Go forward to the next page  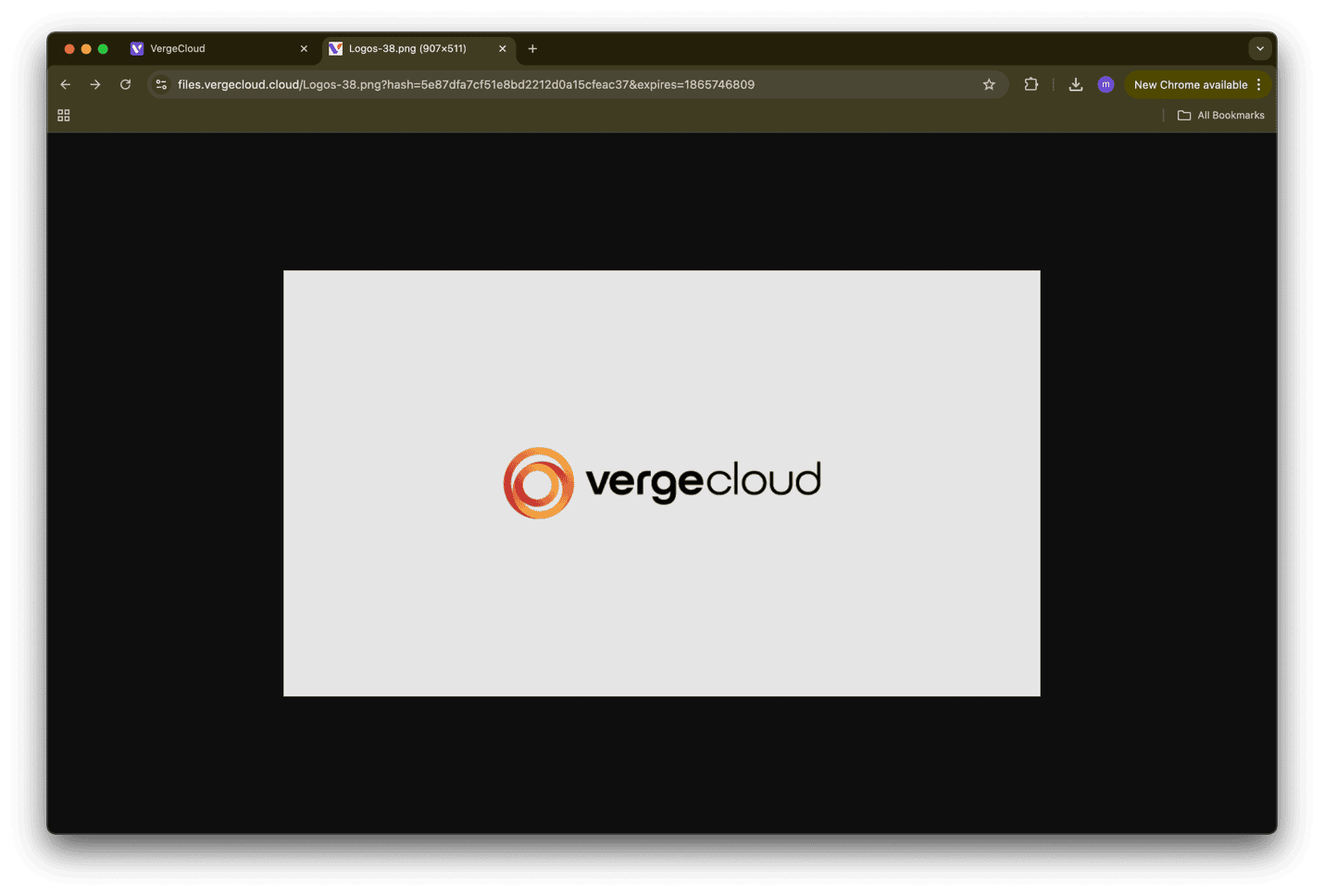point(95,84)
